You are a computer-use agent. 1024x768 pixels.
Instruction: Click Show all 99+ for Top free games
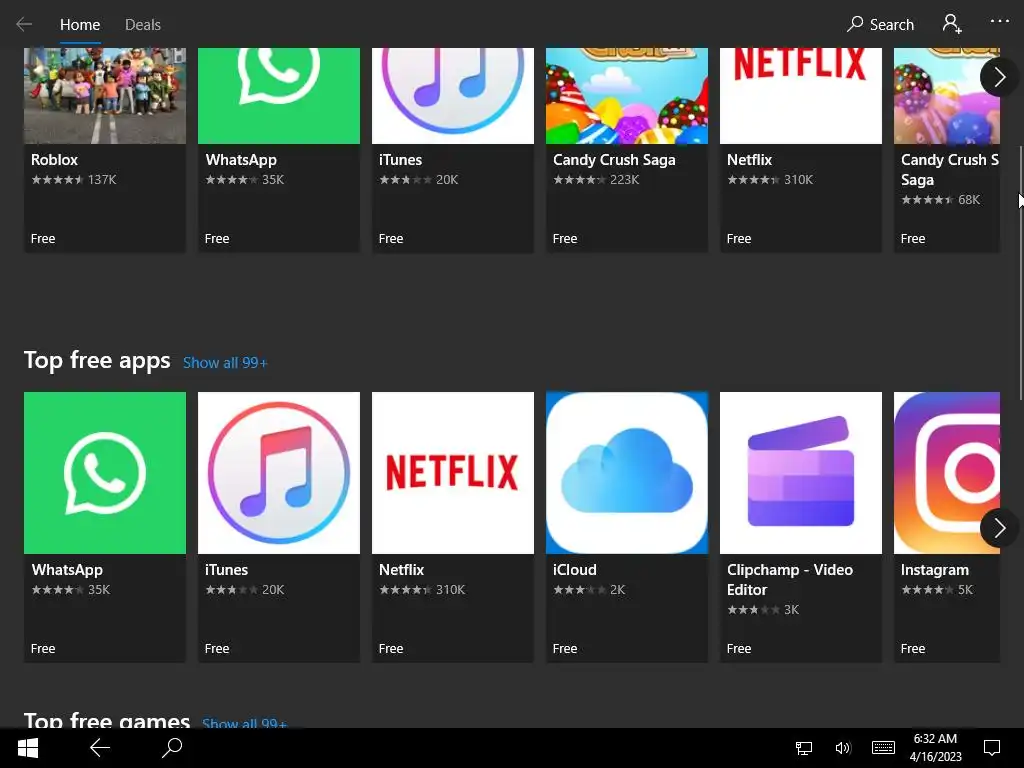(244, 722)
